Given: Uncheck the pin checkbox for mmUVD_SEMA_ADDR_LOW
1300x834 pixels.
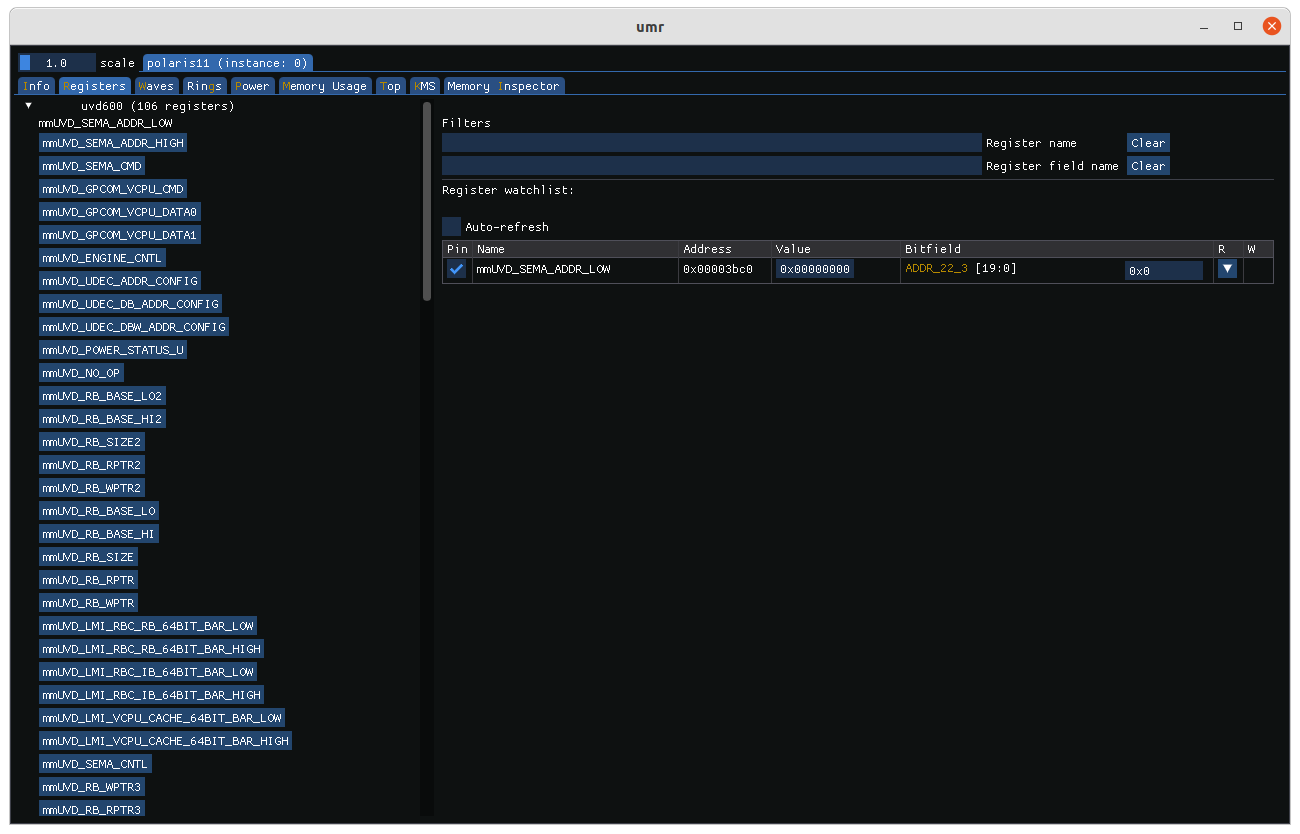Looking at the screenshot, I should 457,269.
